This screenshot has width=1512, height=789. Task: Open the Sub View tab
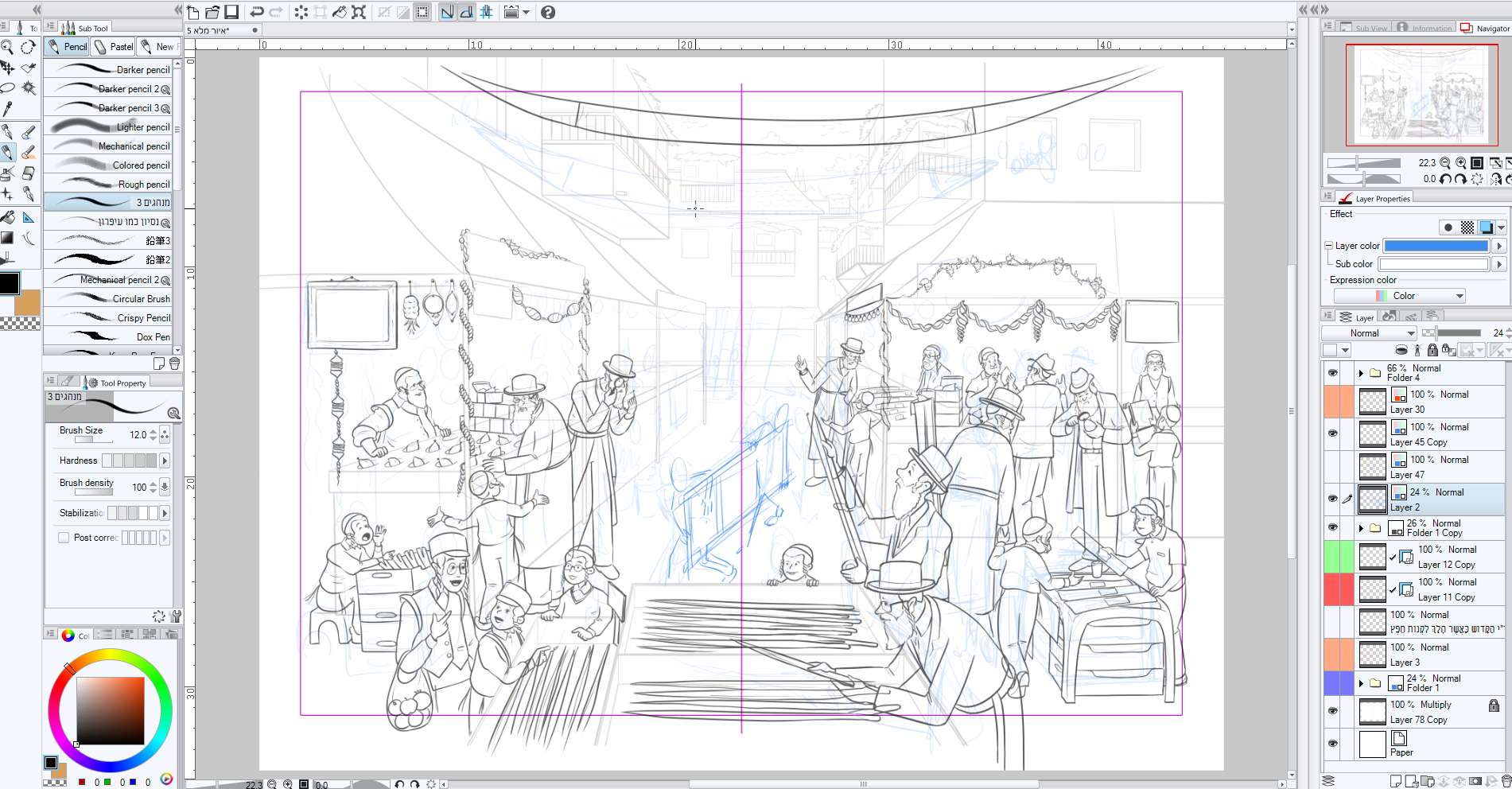(x=1363, y=28)
